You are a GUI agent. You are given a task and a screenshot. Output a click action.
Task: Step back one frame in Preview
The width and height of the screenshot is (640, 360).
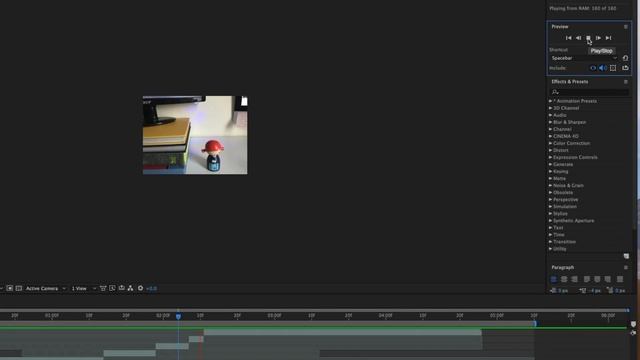click(x=578, y=38)
